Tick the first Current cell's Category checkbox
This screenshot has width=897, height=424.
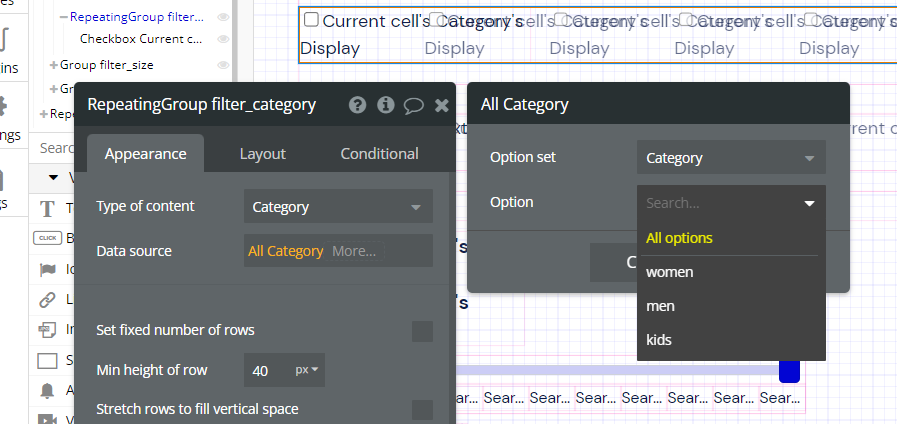point(311,20)
